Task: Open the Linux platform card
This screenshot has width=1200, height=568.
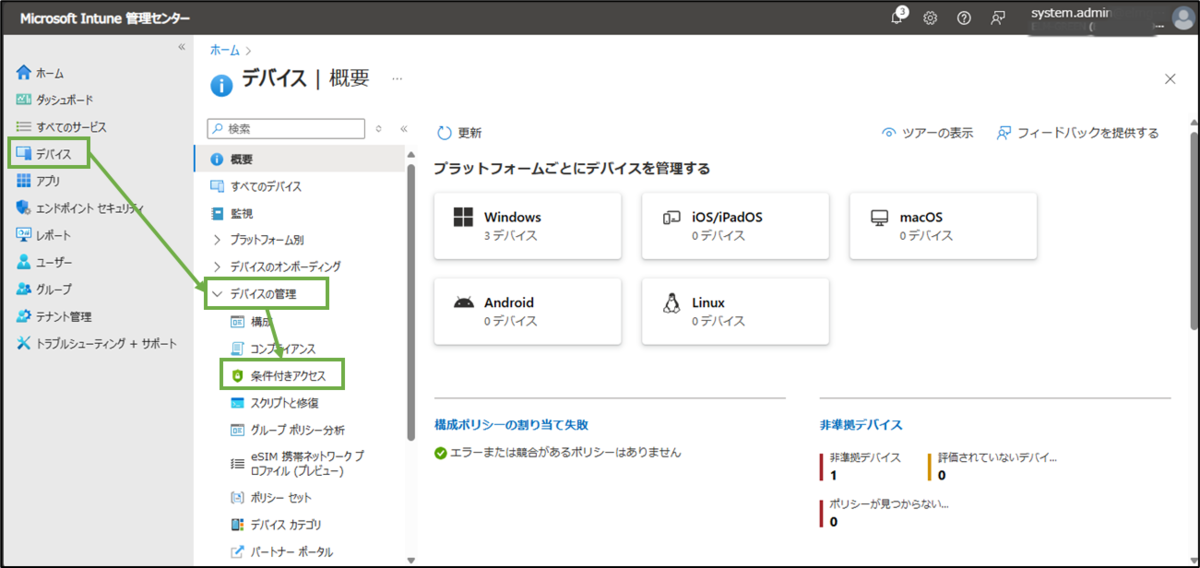Action: coord(735,311)
